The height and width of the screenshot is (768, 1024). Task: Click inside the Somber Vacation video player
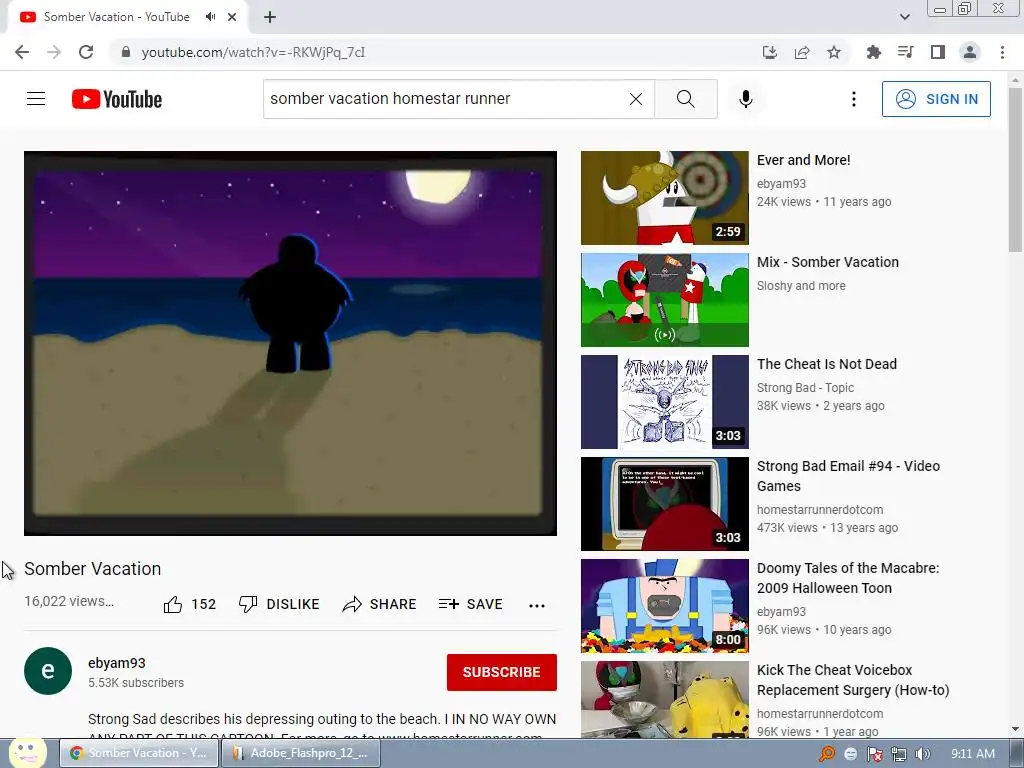point(290,344)
